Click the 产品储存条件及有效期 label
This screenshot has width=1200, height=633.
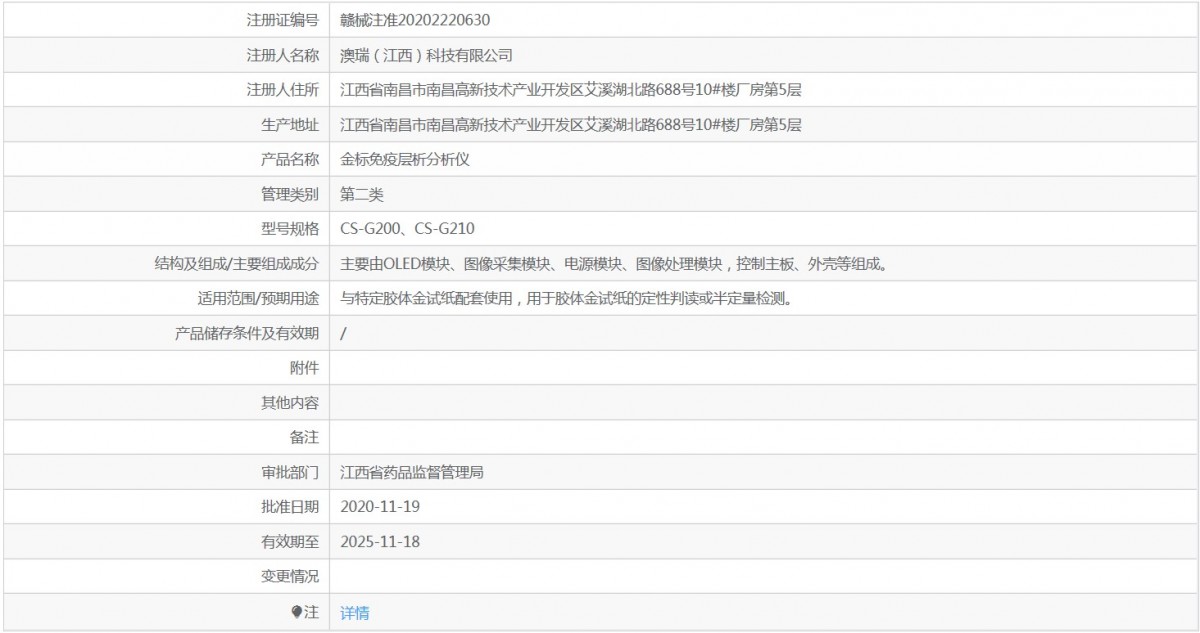coord(247,333)
